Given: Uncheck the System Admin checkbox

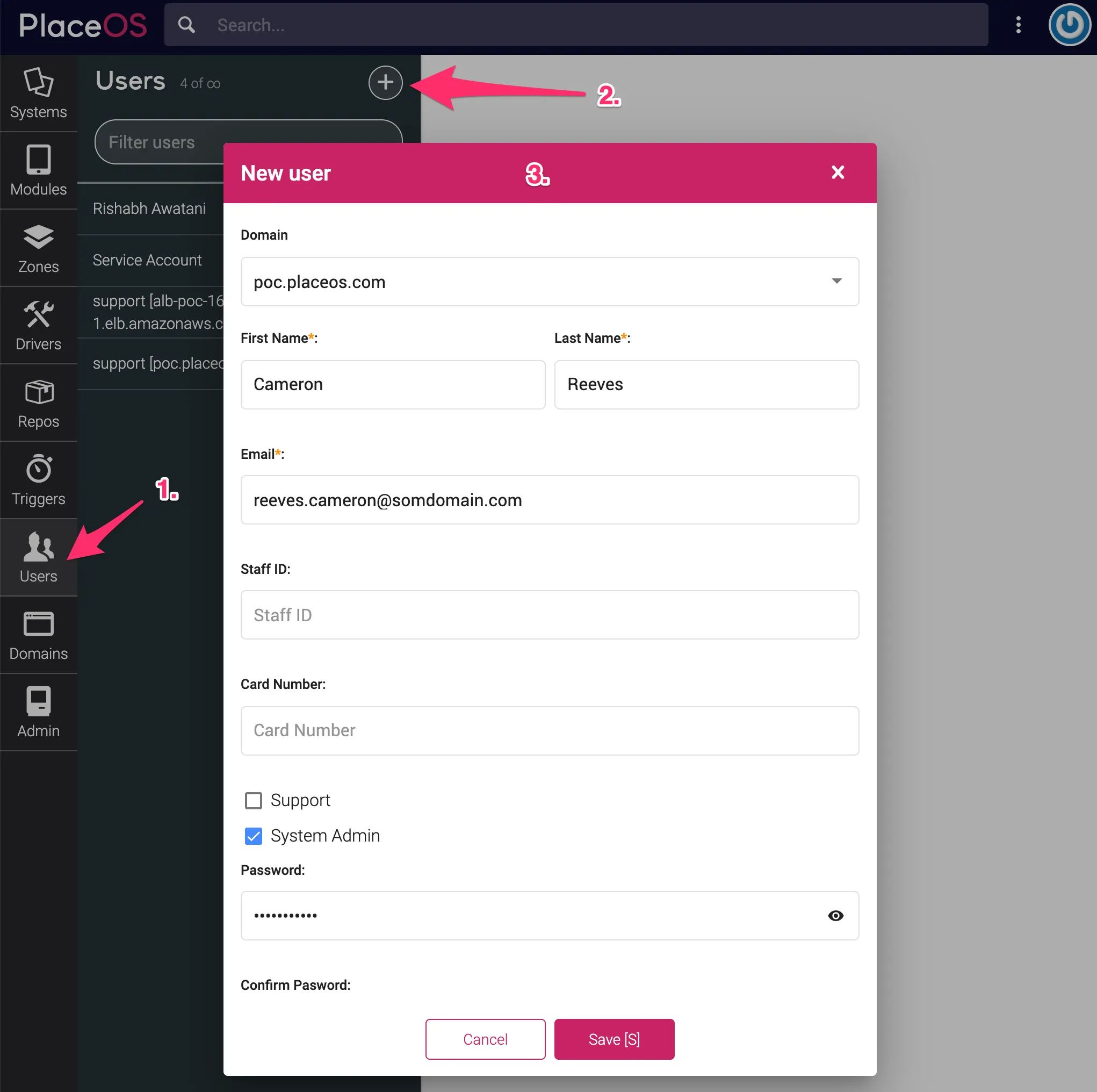Looking at the screenshot, I should click(x=254, y=836).
